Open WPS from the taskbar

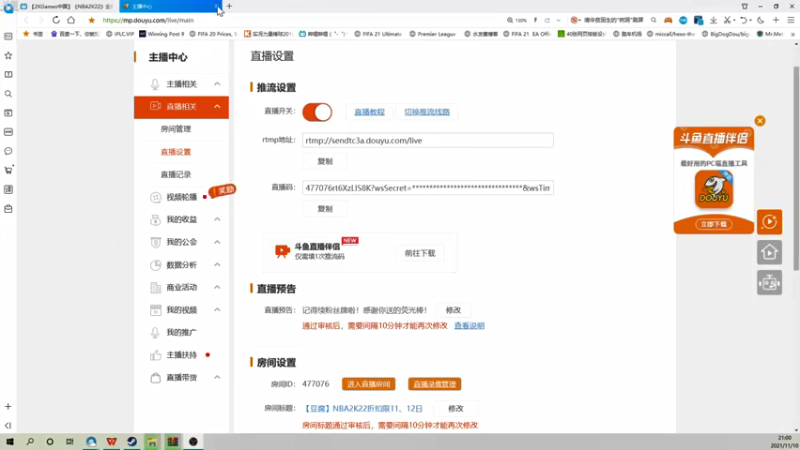[112, 441]
